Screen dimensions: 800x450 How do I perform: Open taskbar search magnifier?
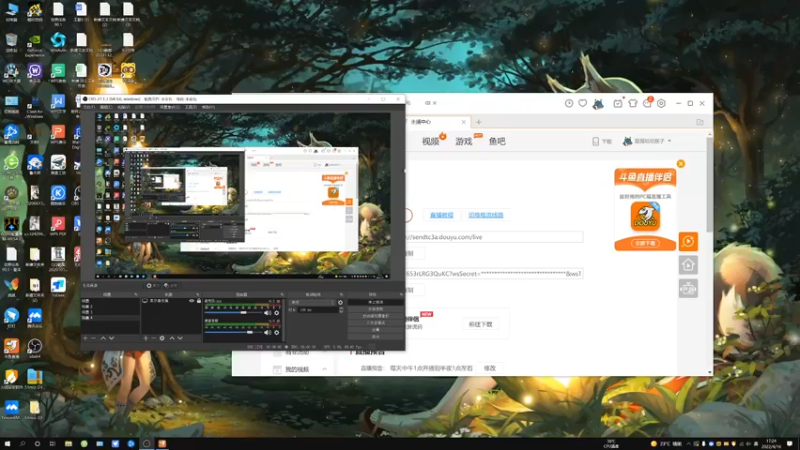(x=22, y=444)
